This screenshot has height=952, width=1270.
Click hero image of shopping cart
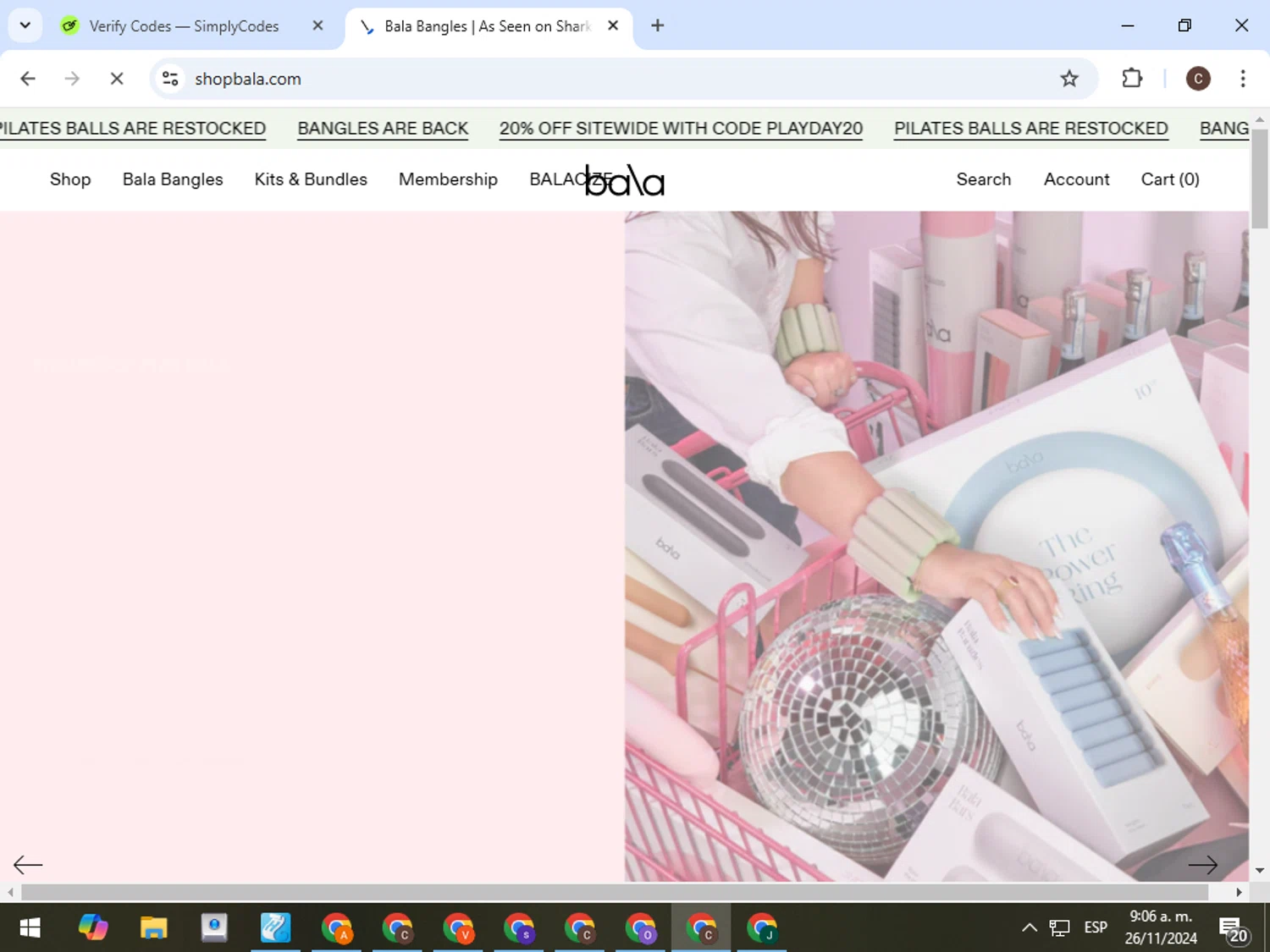point(936,546)
